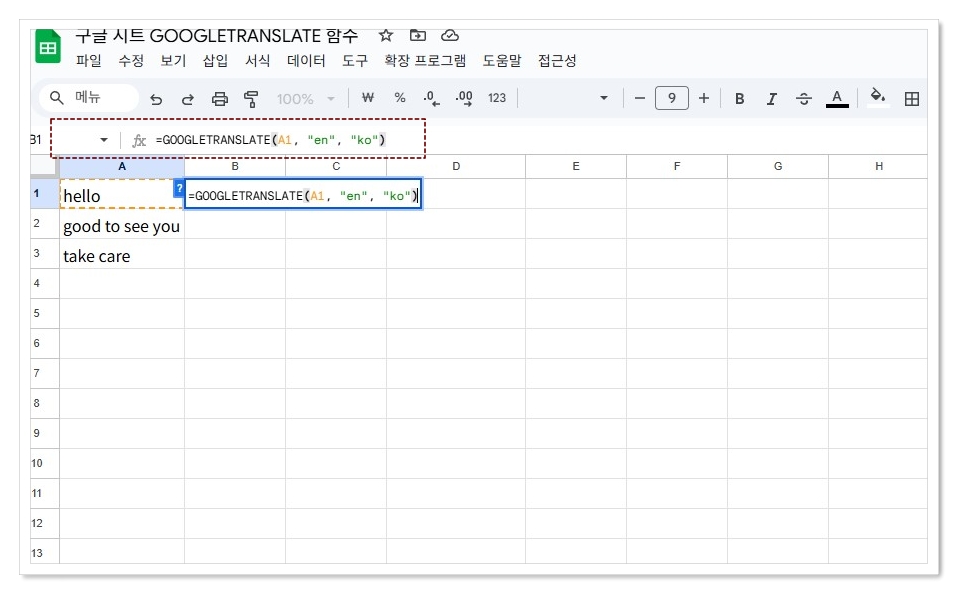Open the 데이터 menu
The image size is (958, 594).
click(x=306, y=60)
